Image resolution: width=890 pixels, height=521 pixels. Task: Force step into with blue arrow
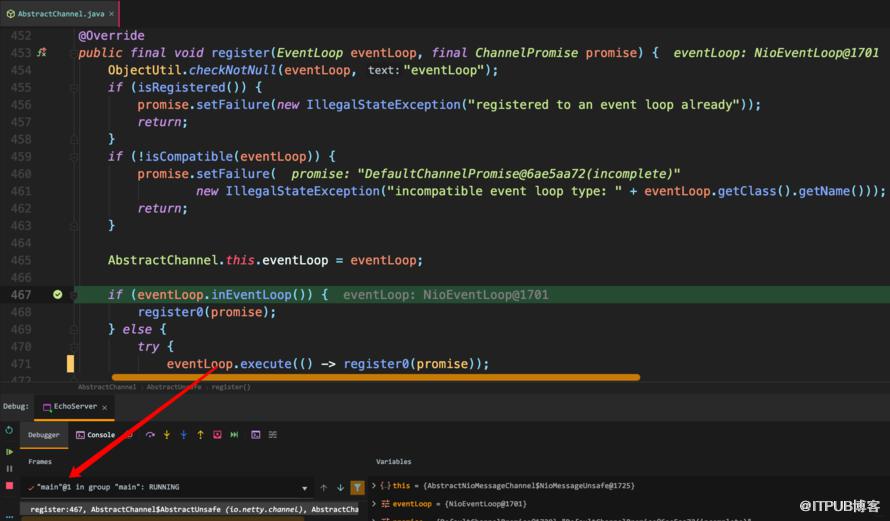point(183,435)
